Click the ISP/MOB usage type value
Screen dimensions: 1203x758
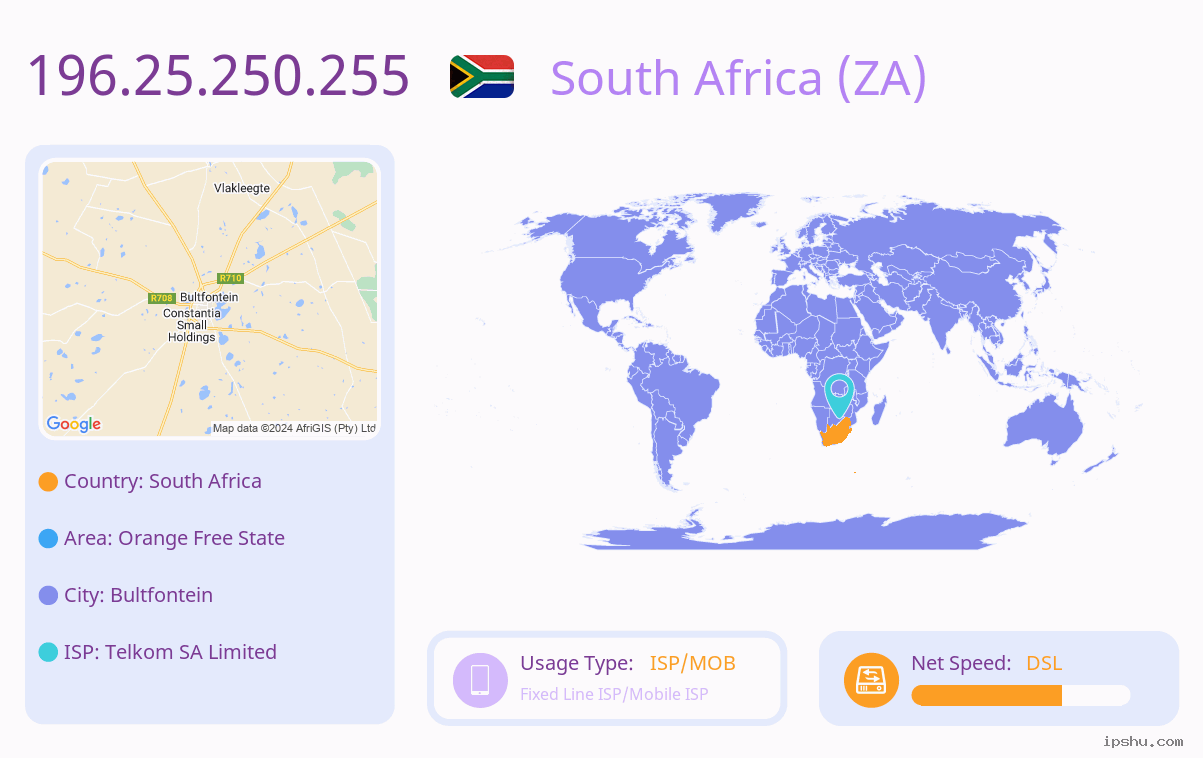693,663
